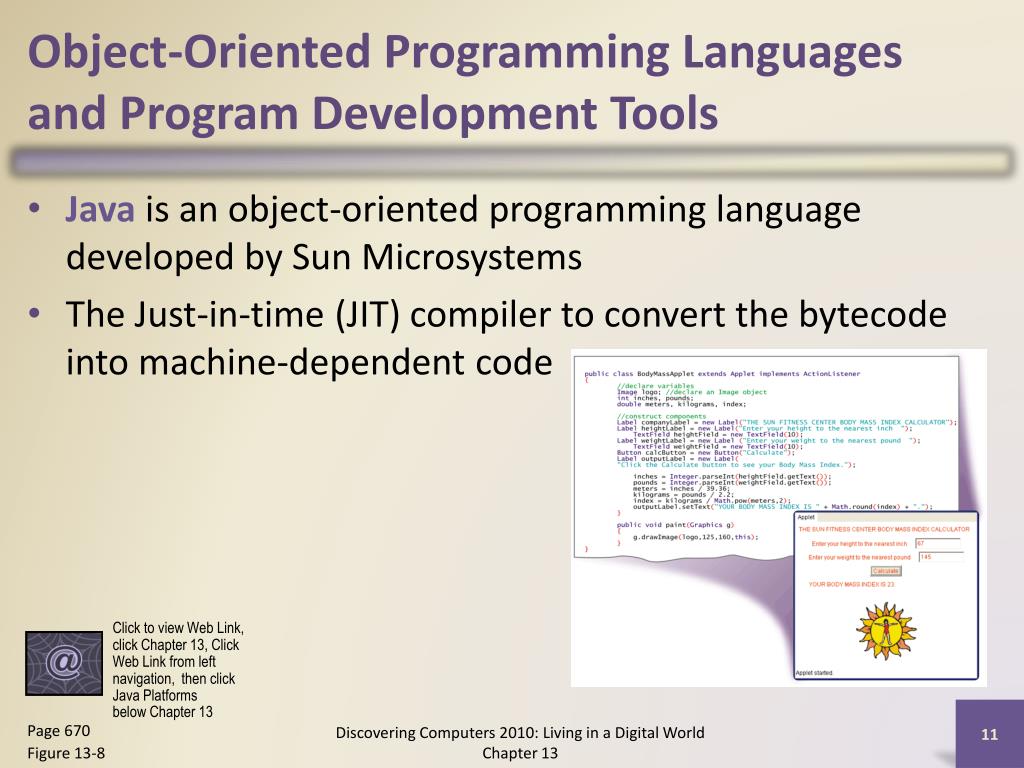Click the Java code listing image
This screenshot has width=1024, height=768.
coord(766,457)
